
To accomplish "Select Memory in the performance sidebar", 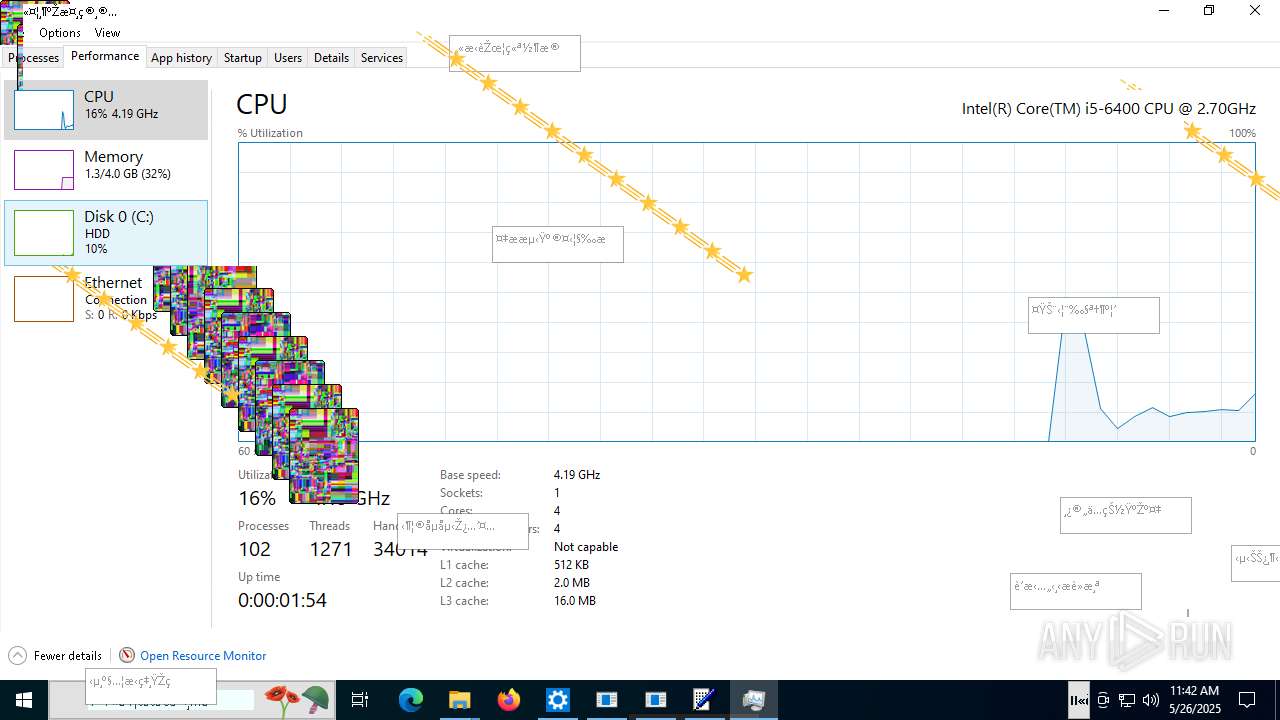I will [106, 170].
